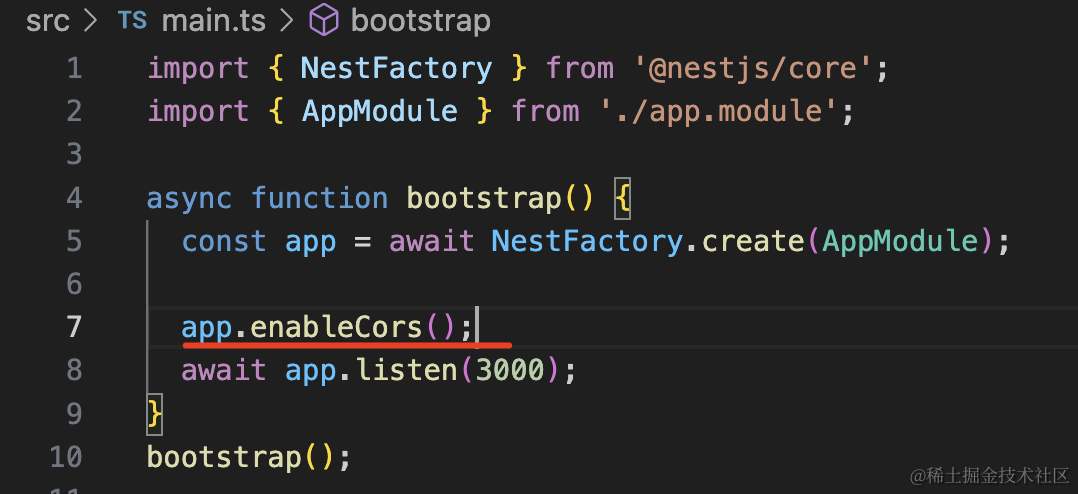Click AppModule in the line 2 import
This screenshot has height=494, width=1078.
tap(379, 111)
